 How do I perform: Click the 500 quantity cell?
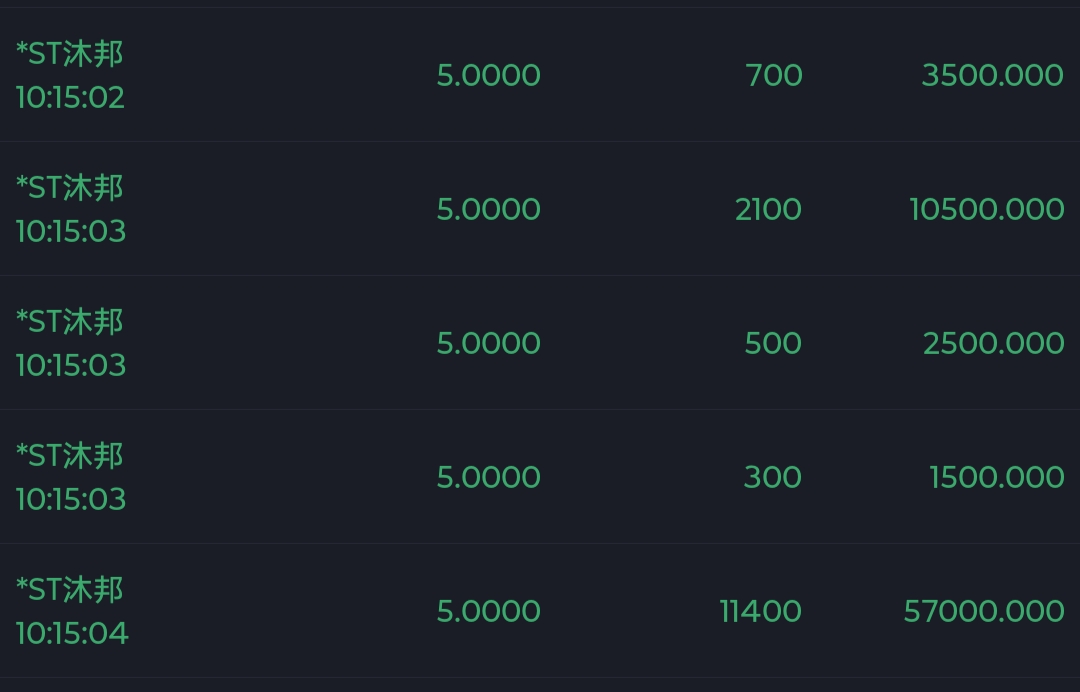tap(773, 343)
